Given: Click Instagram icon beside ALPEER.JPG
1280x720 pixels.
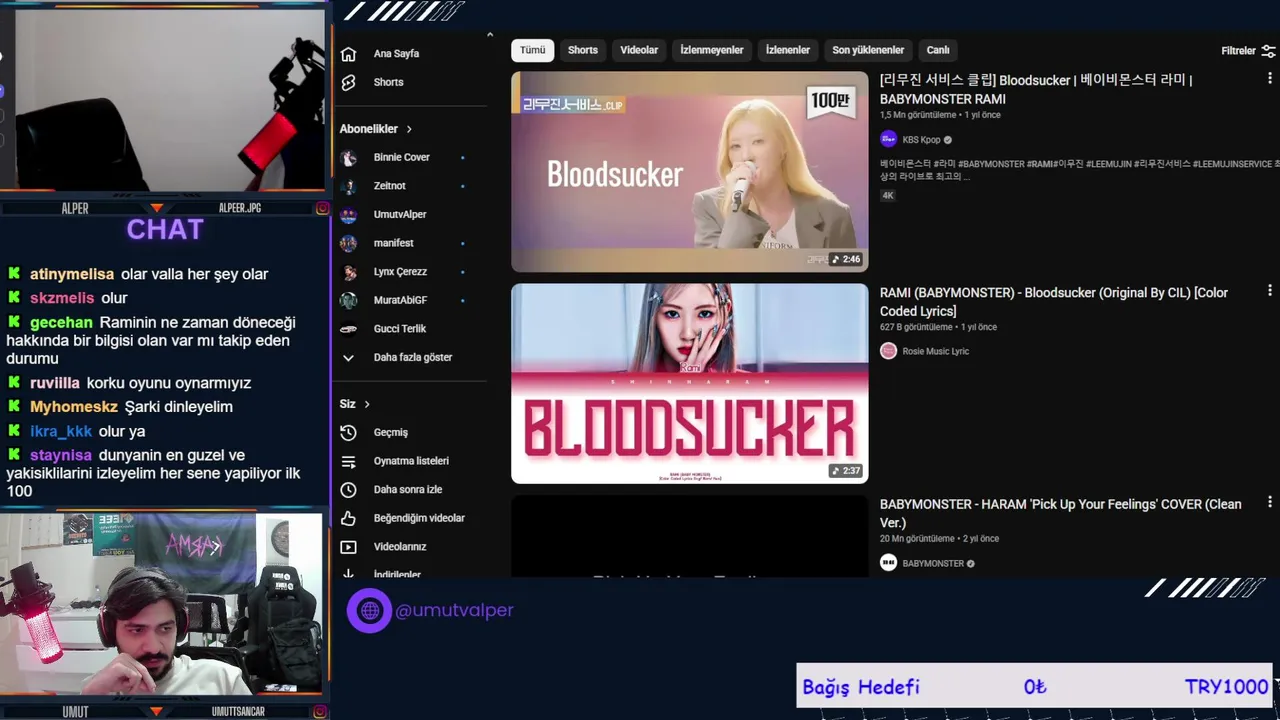Looking at the screenshot, I should [x=322, y=208].
